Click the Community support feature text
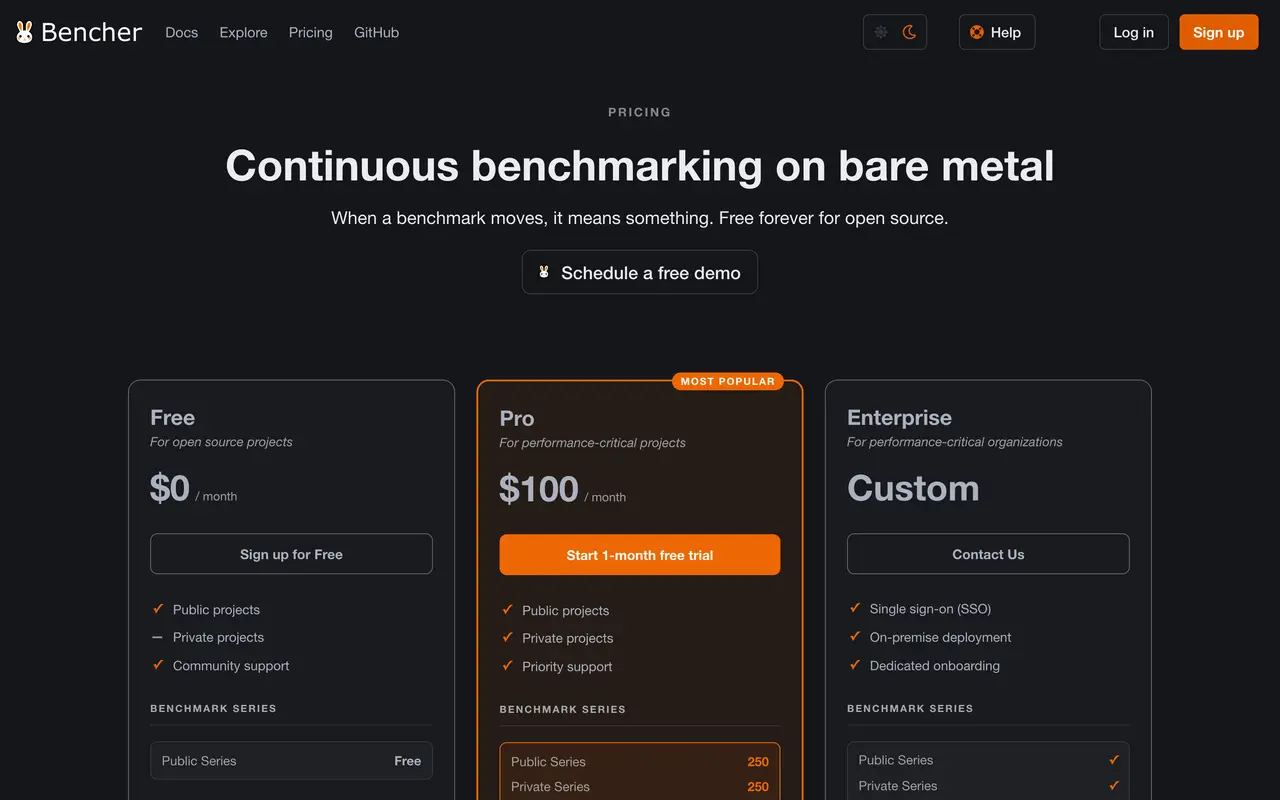This screenshot has height=800, width=1280. point(231,666)
